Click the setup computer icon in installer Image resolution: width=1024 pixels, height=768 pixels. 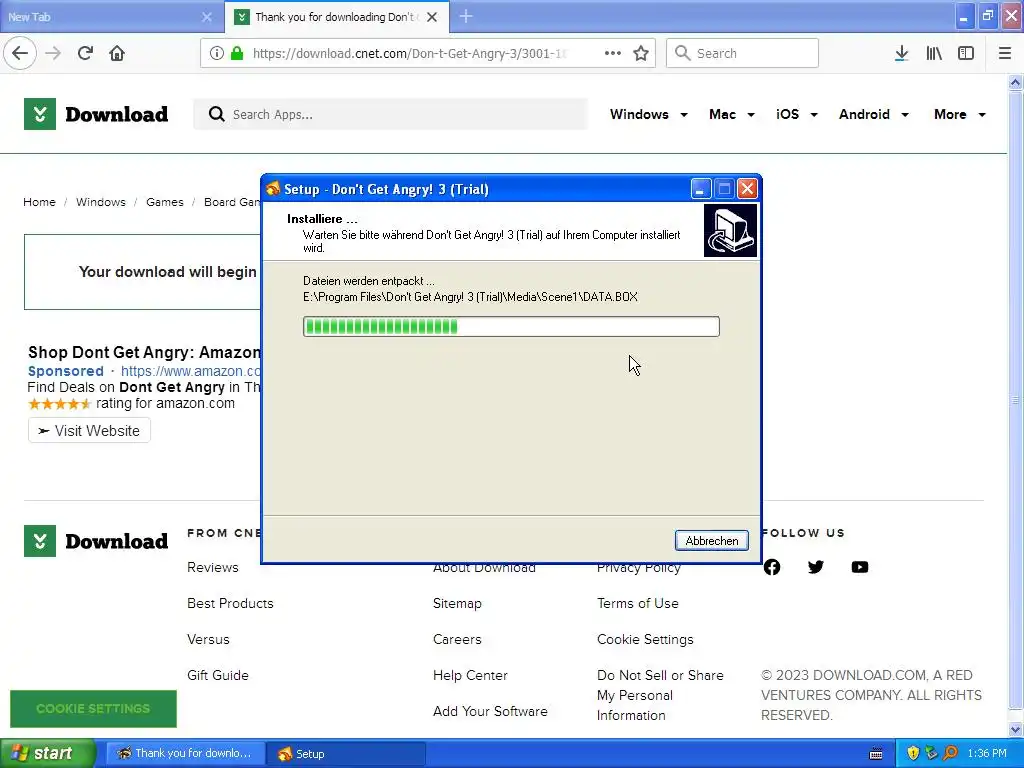[x=730, y=231]
